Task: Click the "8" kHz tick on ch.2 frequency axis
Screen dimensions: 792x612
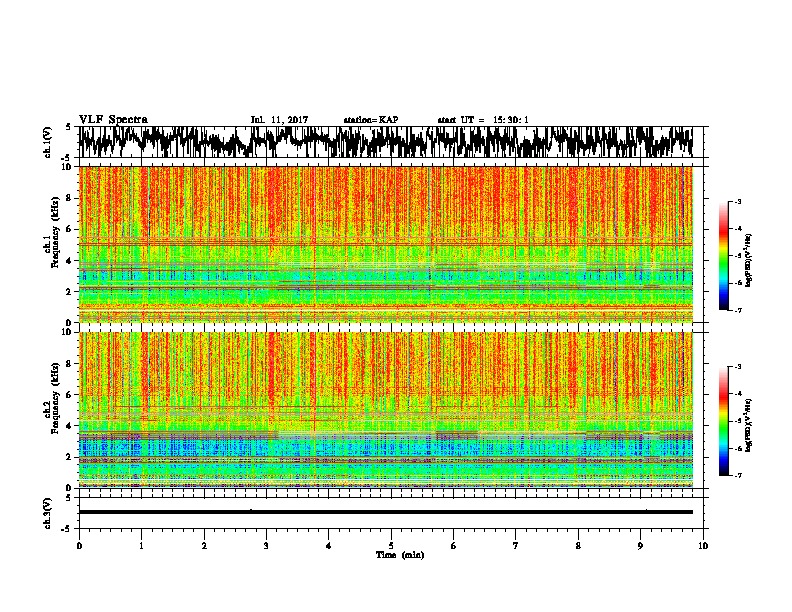Action: pyautogui.click(x=70, y=364)
